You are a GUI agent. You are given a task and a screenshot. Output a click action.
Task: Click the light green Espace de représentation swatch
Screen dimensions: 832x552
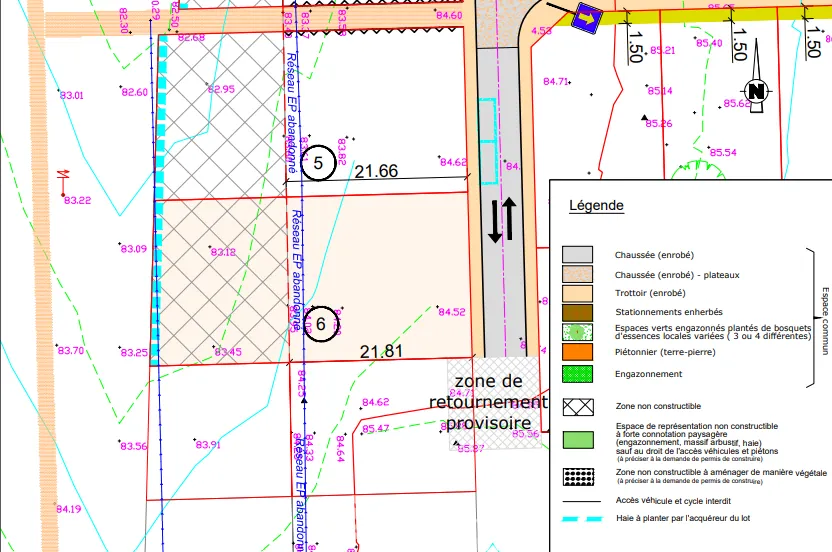pyautogui.click(x=578, y=438)
